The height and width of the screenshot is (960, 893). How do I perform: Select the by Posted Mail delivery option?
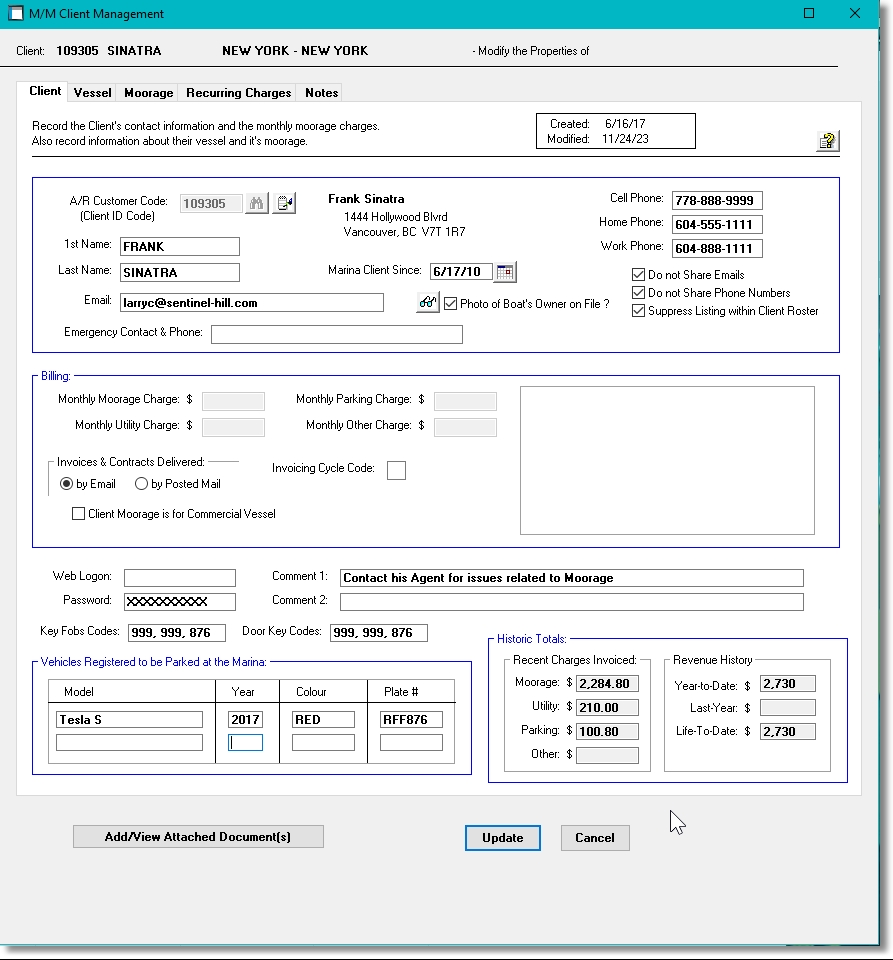coord(140,484)
